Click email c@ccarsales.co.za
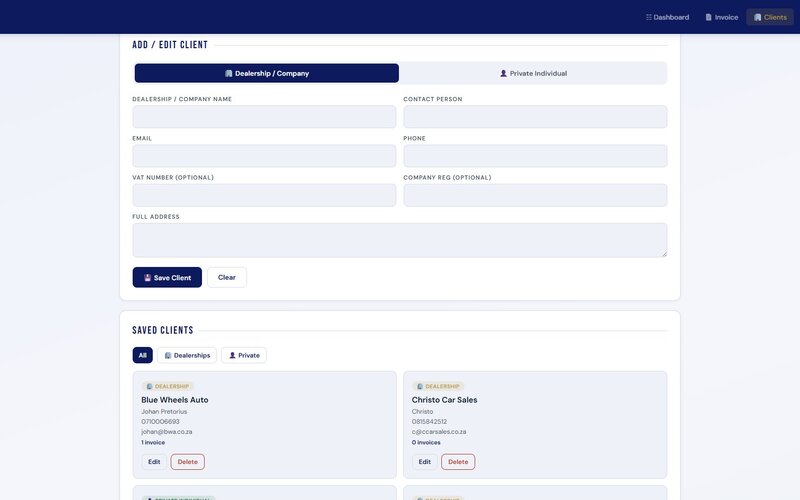Viewport: 800px width, 500px height. tap(439, 432)
